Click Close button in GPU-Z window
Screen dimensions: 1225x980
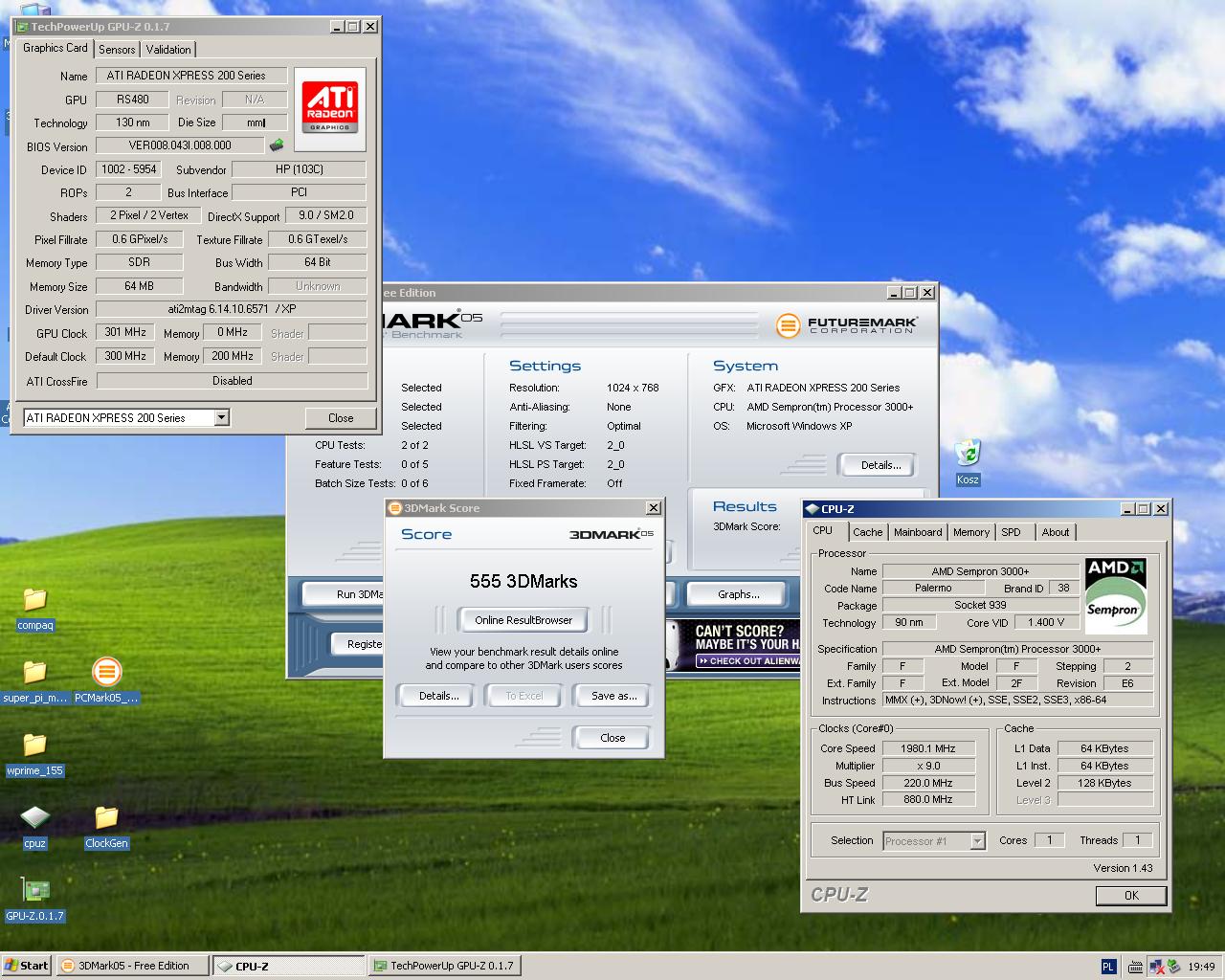point(341,417)
